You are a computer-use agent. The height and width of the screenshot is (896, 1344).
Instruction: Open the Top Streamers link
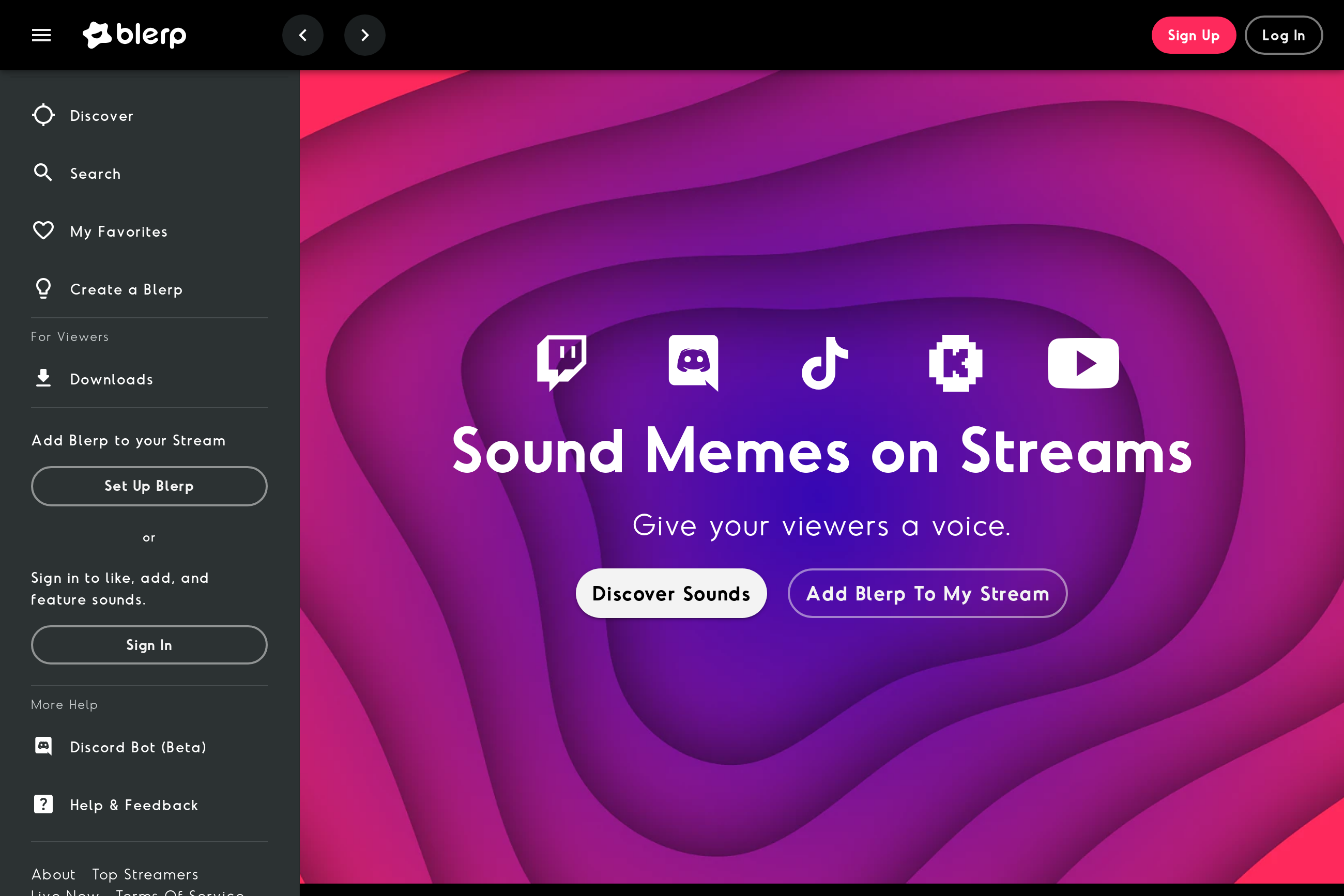145,874
